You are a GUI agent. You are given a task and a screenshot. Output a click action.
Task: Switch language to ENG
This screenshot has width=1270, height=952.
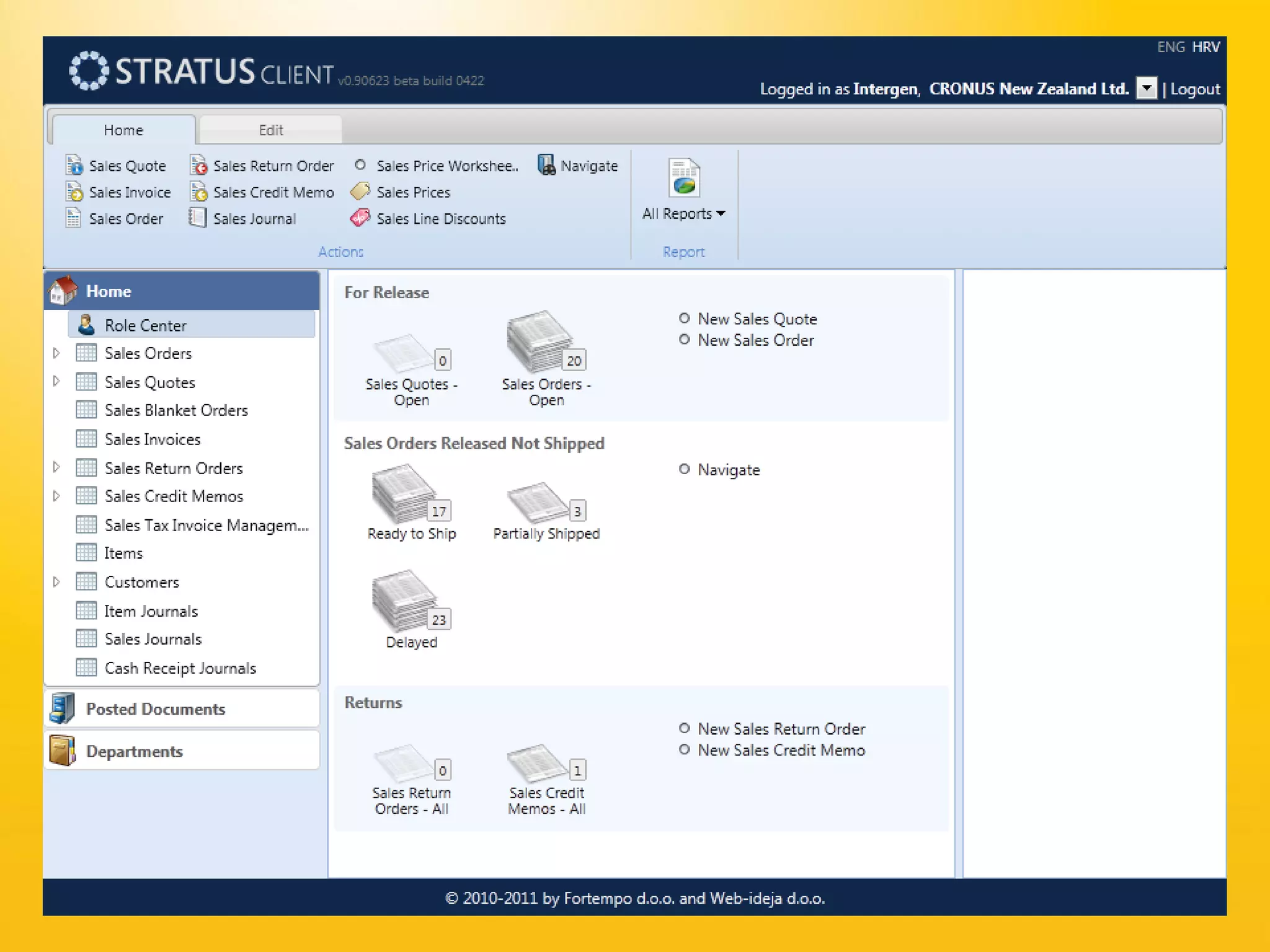pyautogui.click(x=1171, y=47)
